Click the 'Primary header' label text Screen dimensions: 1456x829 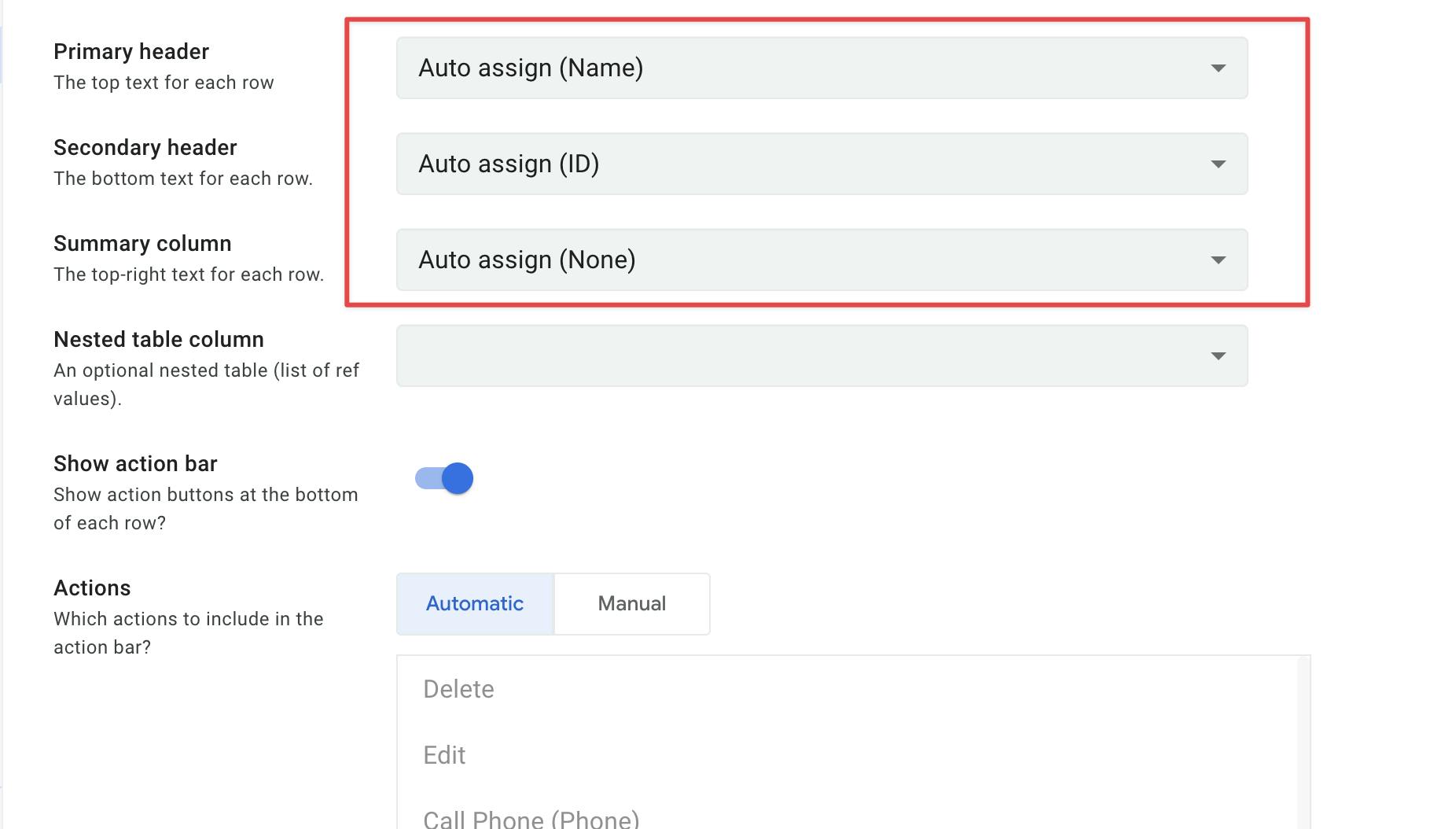click(x=131, y=52)
